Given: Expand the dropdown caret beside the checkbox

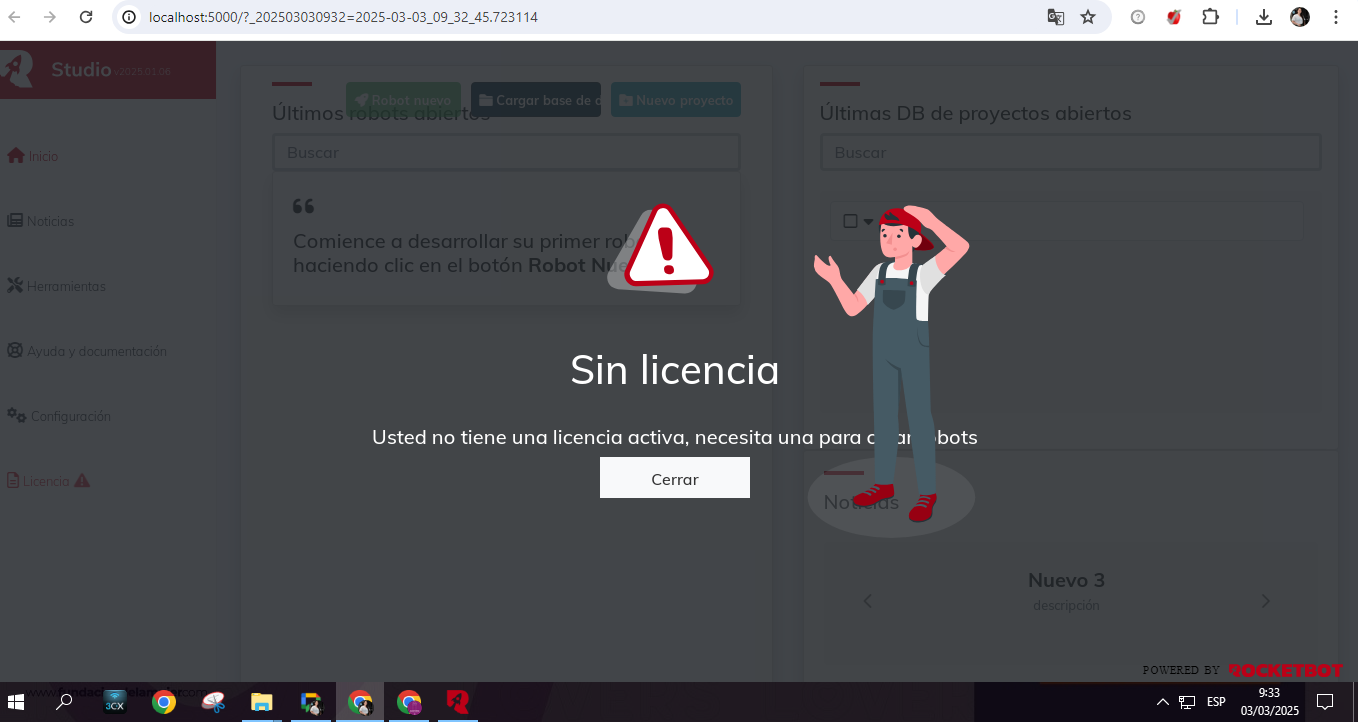Looking at the screenshot, I should pos(868,222).
